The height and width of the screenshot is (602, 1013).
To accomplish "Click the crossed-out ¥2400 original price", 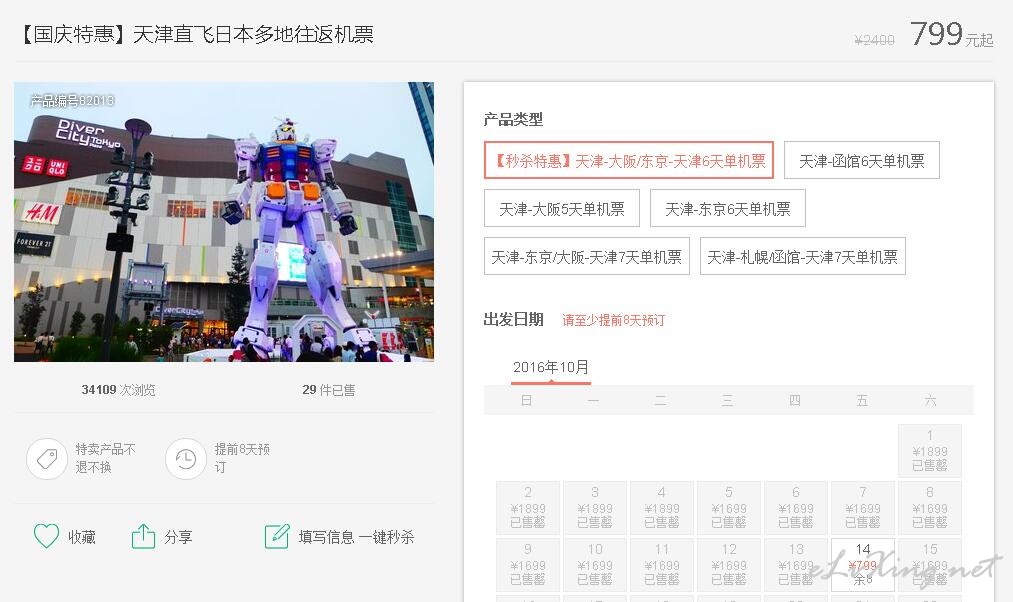I will pos(874,40).
